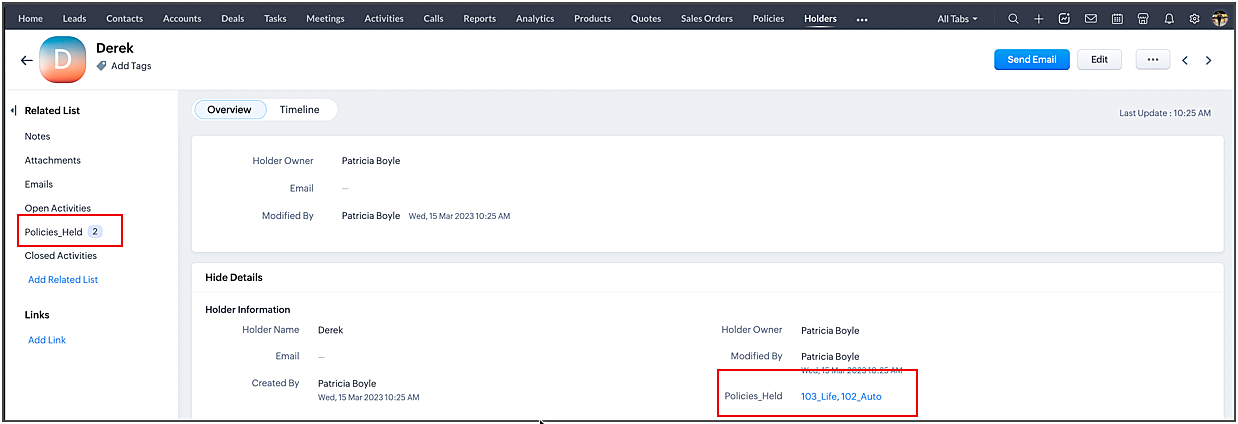The height and width of the screenshot is (424, 1238).
Task: Open the Analytics module
Action: 535,19
